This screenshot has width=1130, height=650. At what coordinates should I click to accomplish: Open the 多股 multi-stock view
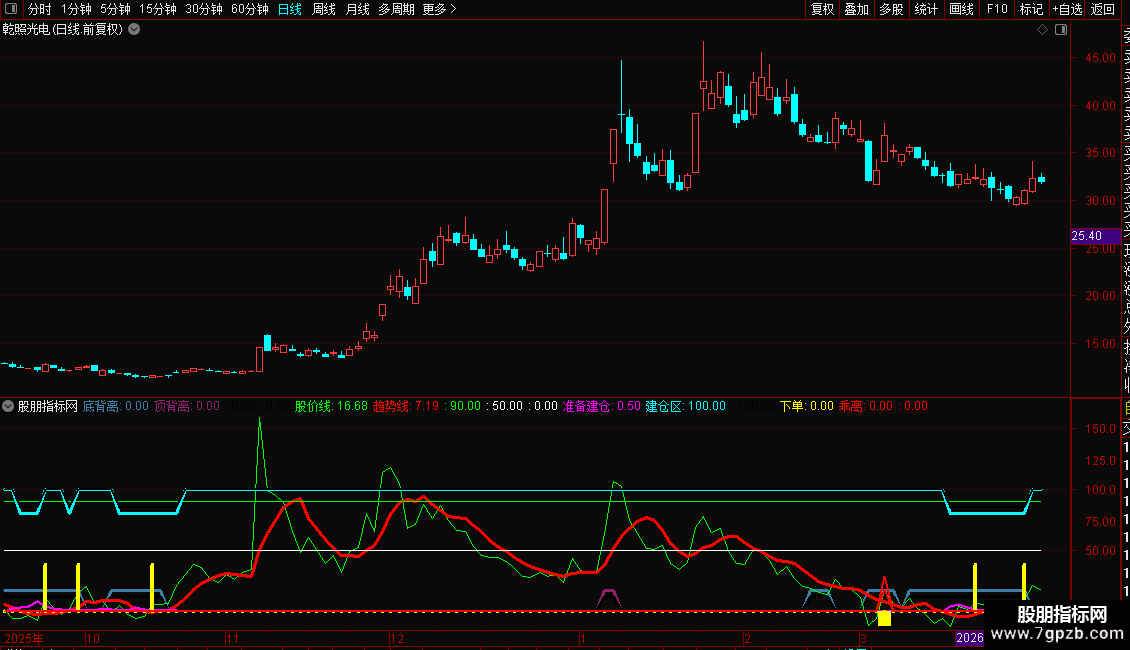tap(891, 9)
